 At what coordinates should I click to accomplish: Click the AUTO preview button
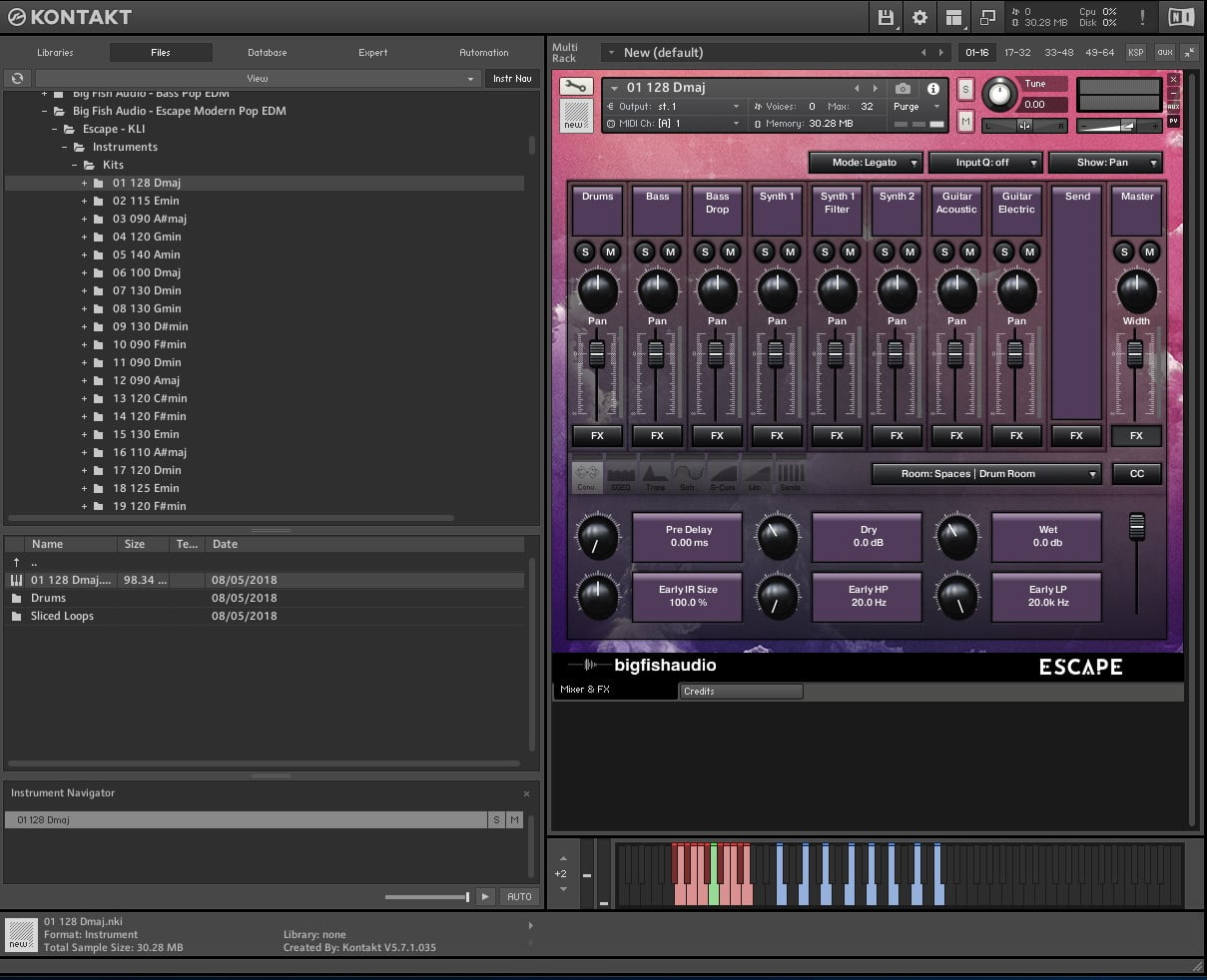click(519, 896)
